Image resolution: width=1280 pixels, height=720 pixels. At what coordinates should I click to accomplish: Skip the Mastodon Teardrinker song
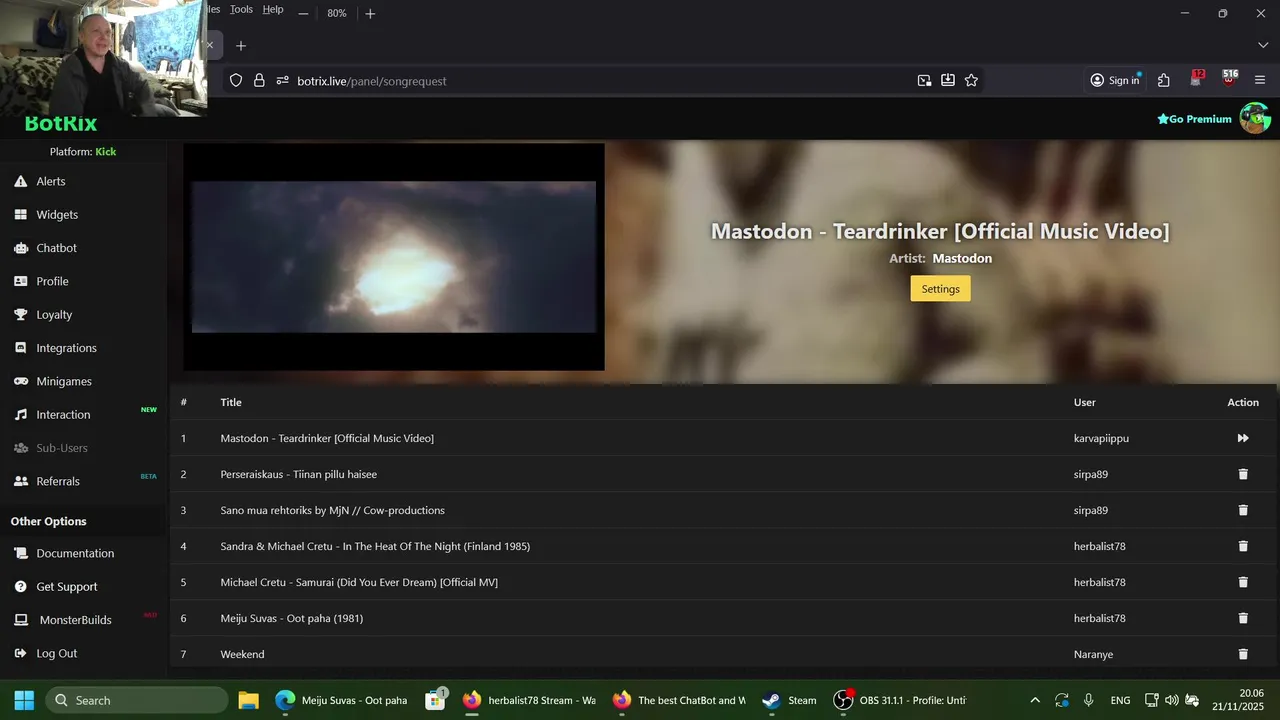1243,438
